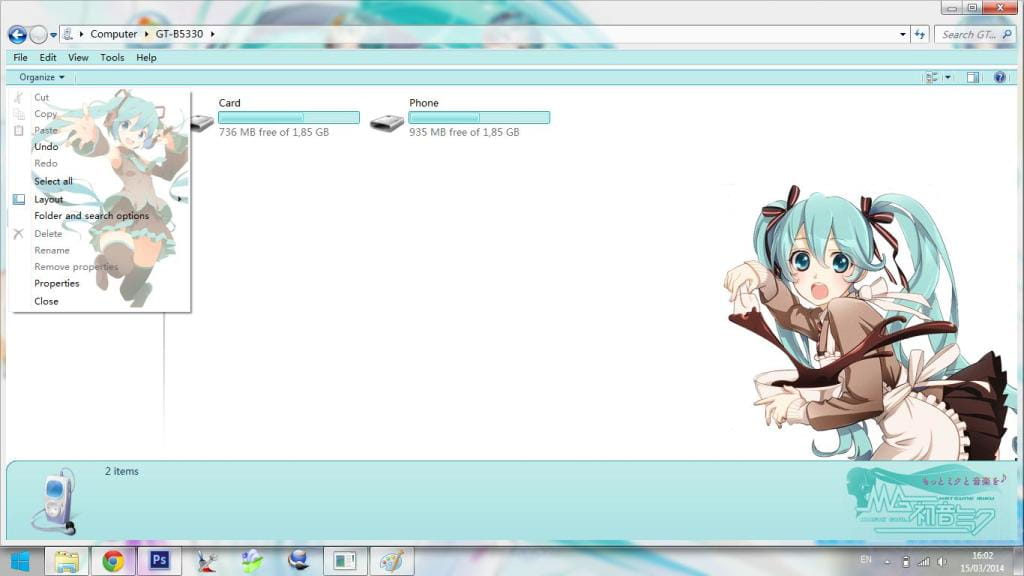
Task: Open the address bar history dropdown
Action: (903, 35)
